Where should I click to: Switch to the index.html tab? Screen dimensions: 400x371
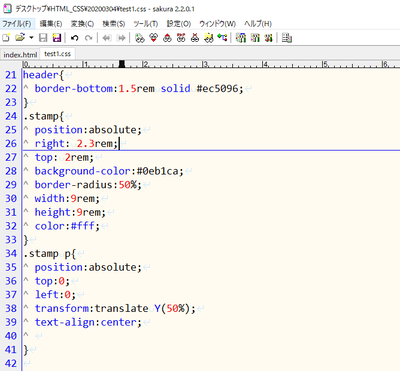(x=20, y=55)
